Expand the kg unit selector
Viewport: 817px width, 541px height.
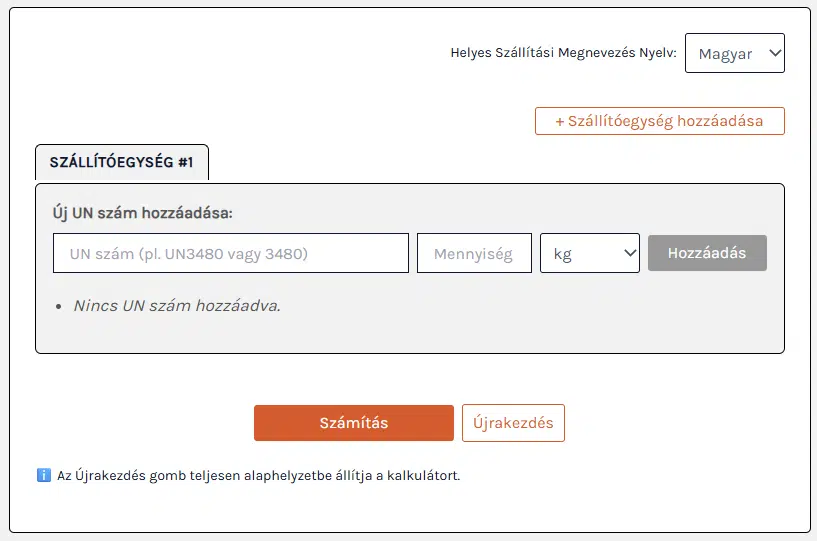[589, 253]
